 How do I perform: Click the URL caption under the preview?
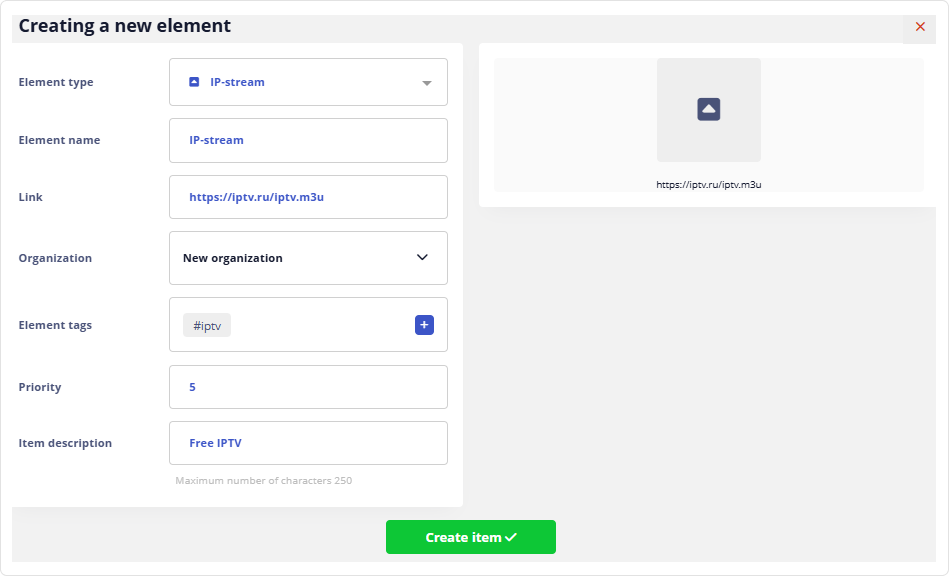(x=708, y=185)
